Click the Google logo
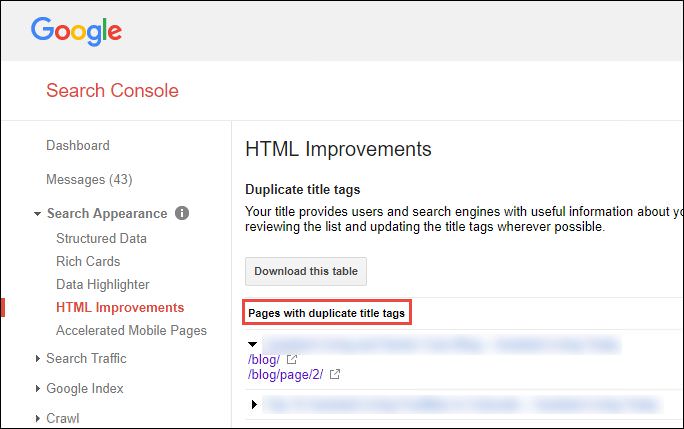684x429 pixels. point(76,31)
